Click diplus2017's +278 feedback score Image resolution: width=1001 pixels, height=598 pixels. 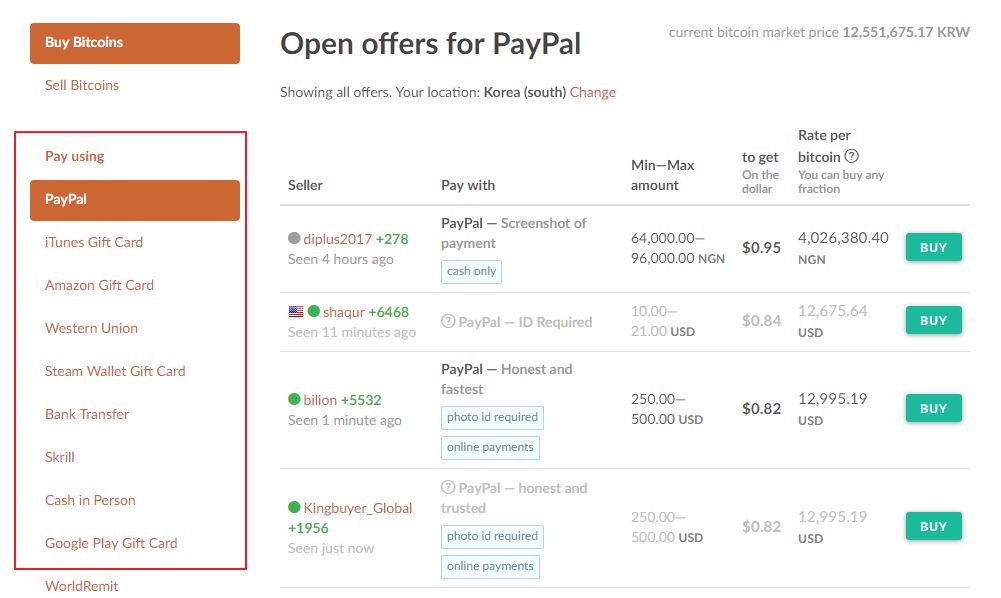[392, 239]
